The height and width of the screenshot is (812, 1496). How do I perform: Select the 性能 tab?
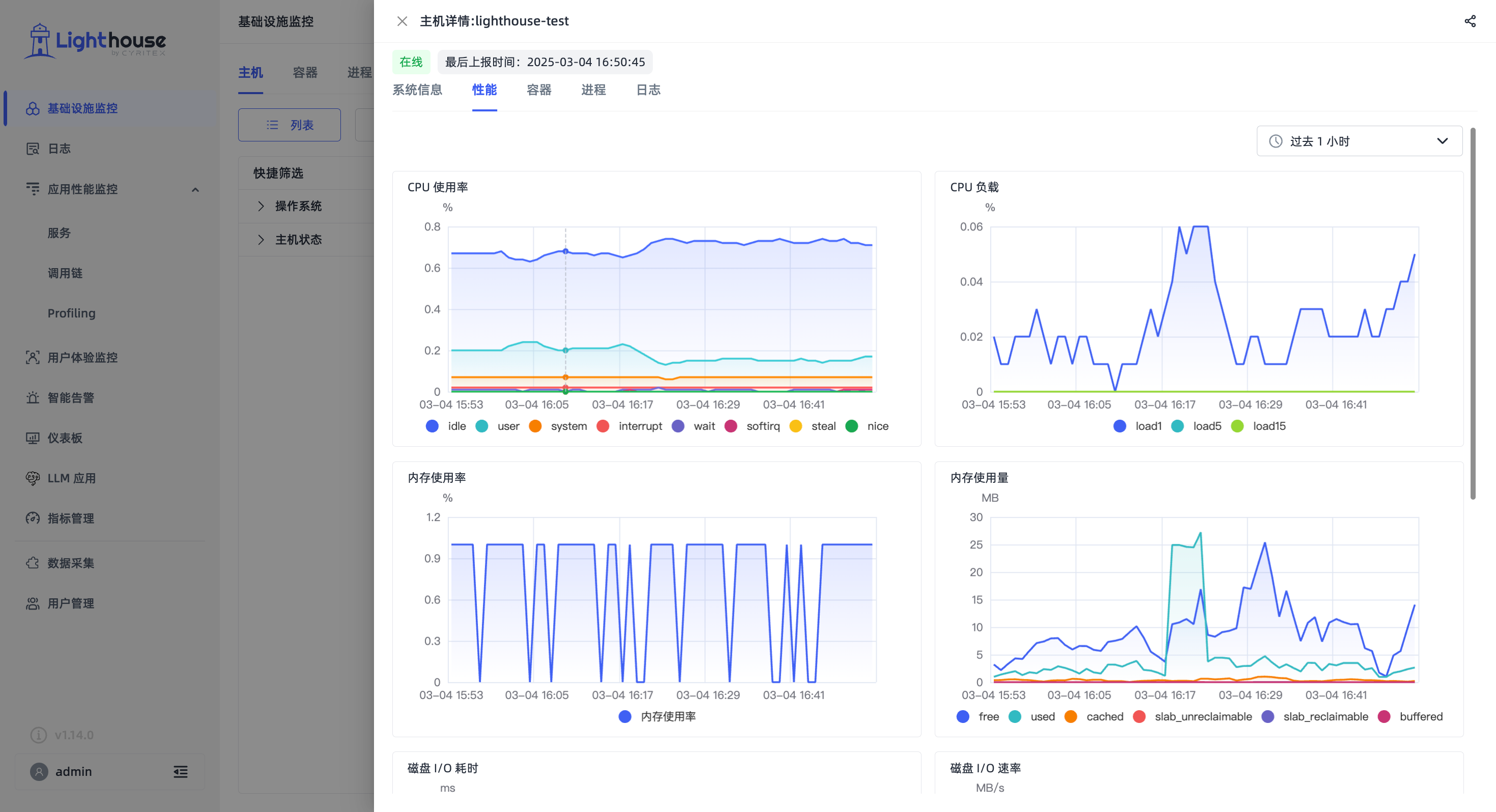(x=484, y=90)
